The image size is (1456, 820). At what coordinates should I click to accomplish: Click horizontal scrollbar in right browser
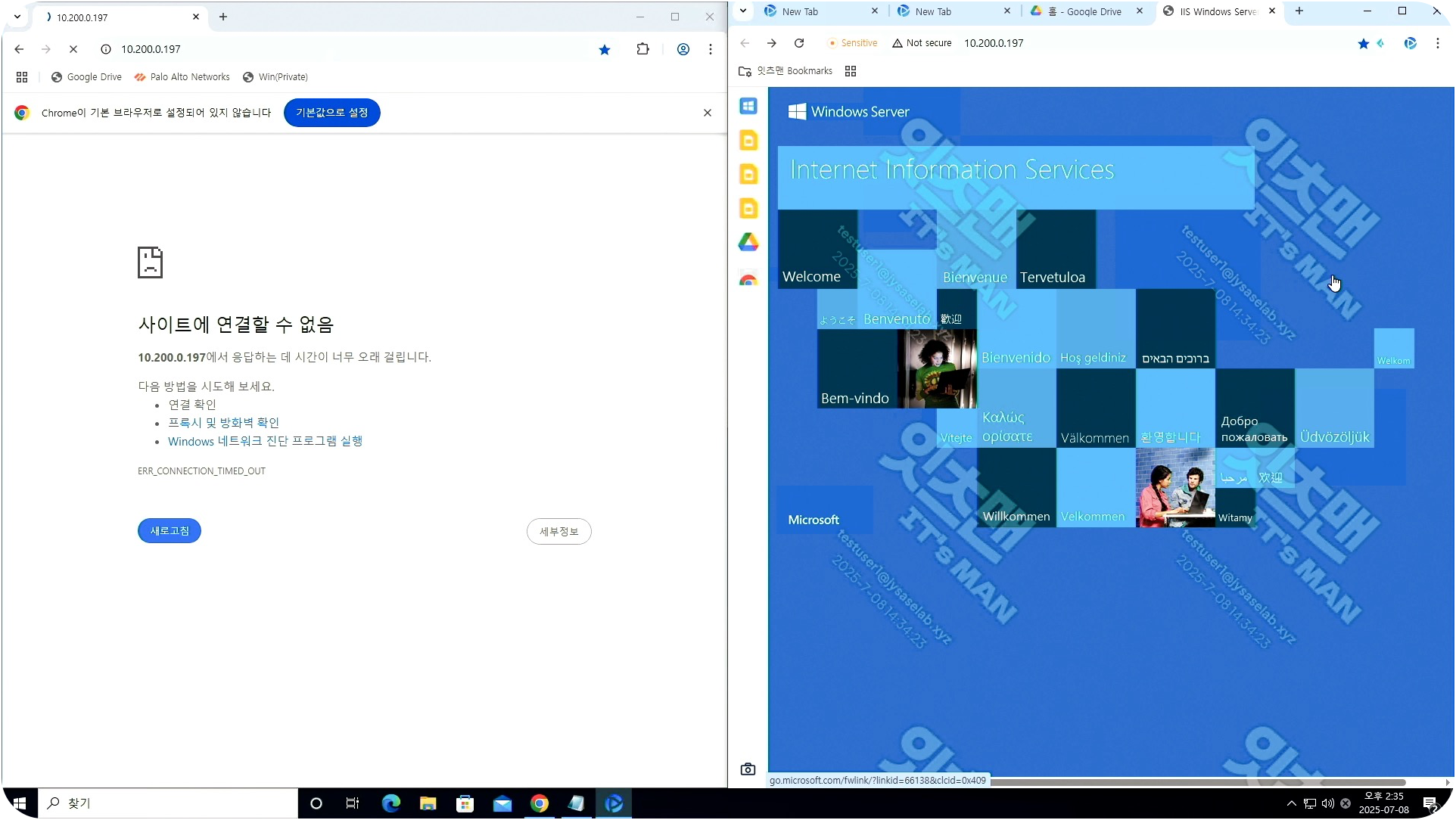coord(1197,782)
